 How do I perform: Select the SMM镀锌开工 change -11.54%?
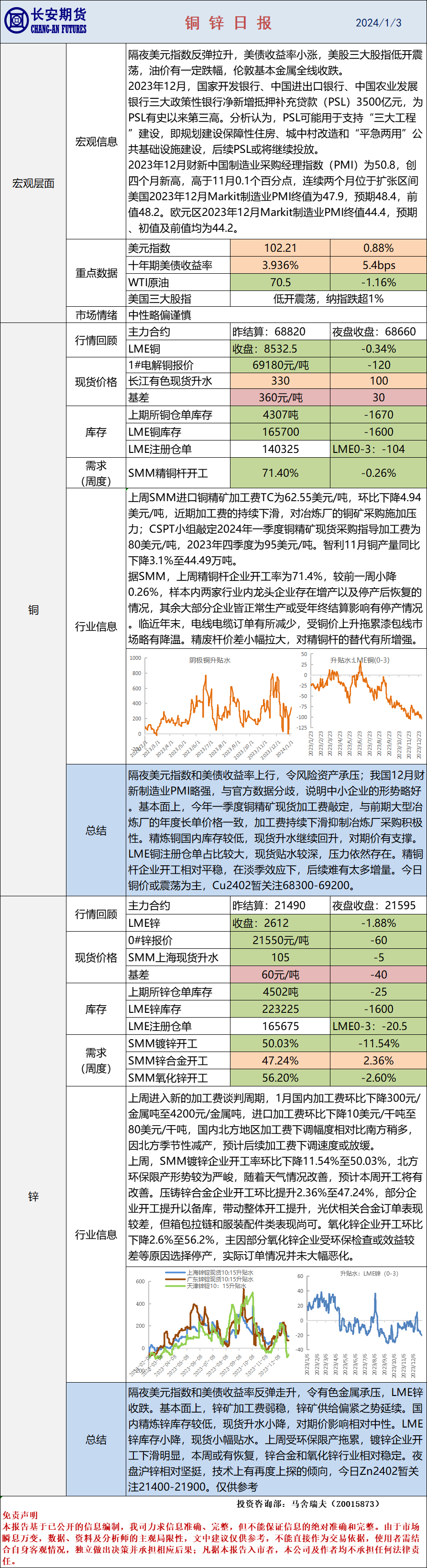[x=378, y=1043]
